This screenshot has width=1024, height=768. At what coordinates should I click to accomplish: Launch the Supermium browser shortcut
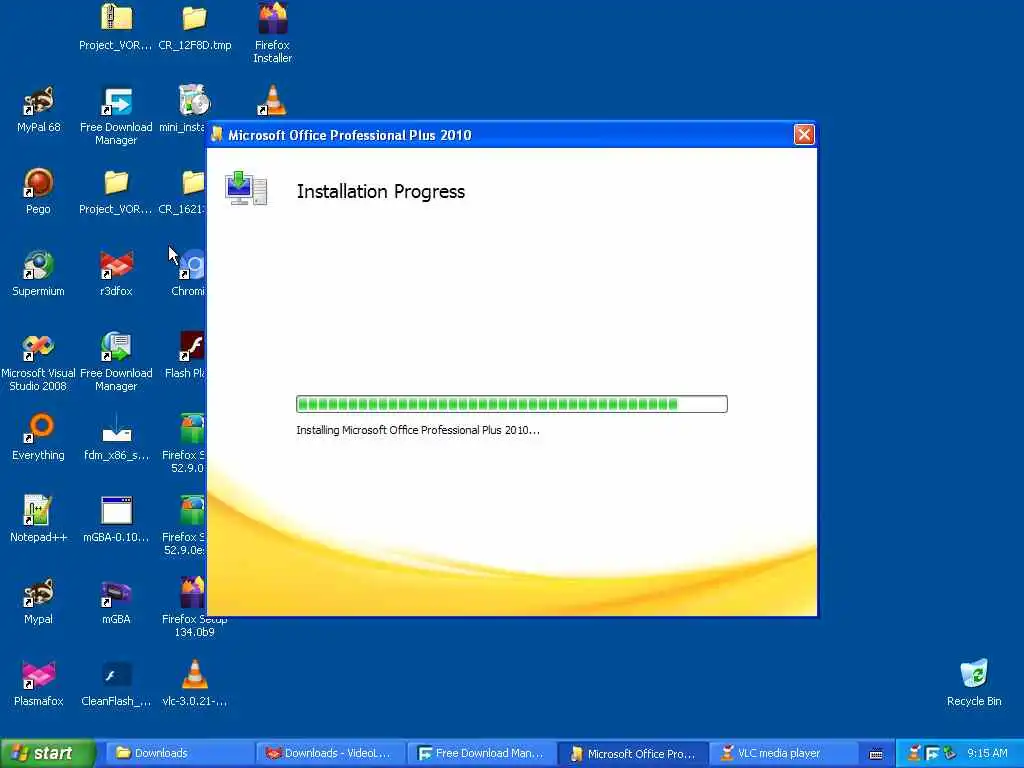pos(39,266)
